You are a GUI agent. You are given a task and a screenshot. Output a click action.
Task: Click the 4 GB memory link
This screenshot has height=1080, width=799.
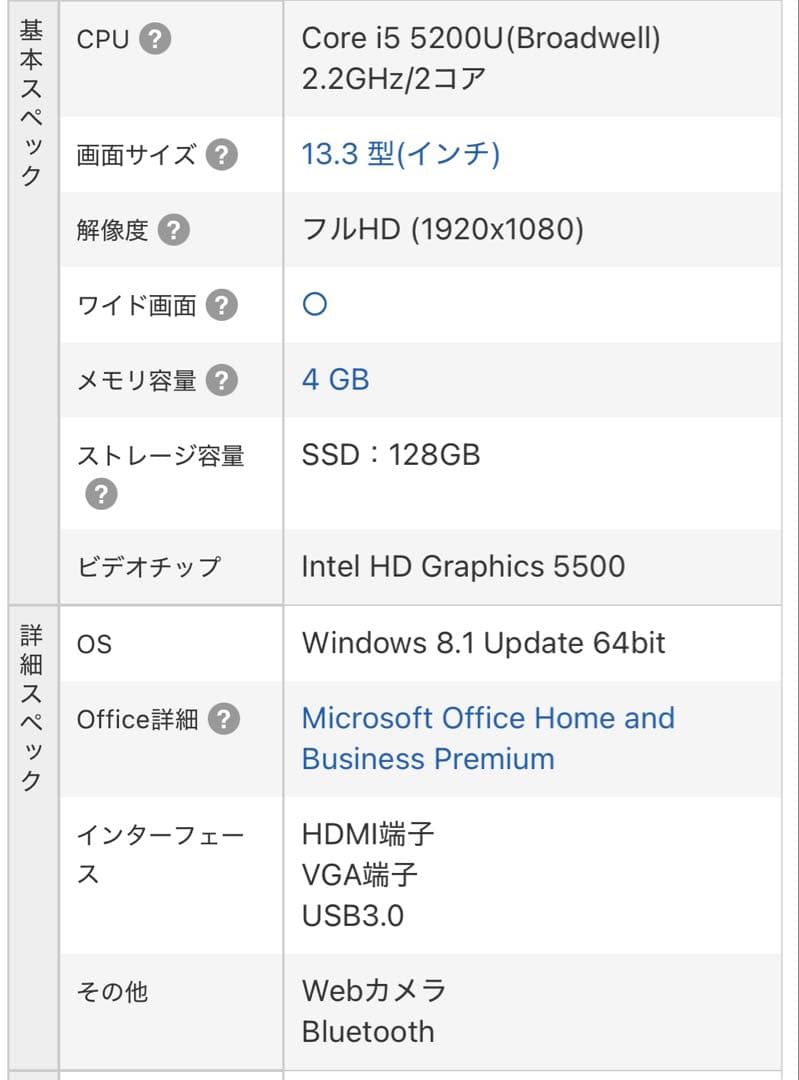point(336,379)
